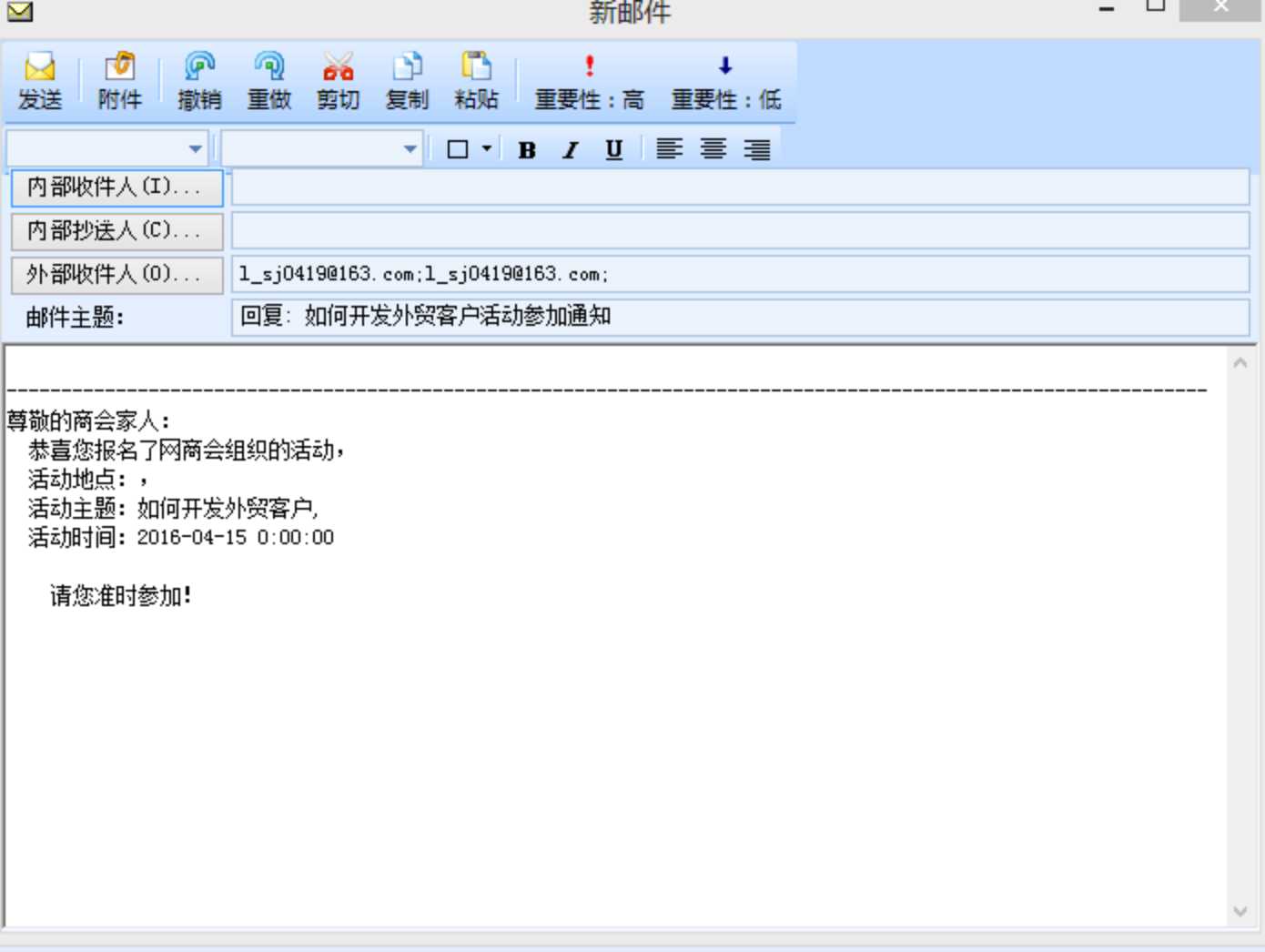Image resolution: width=1265 pixels, height=952 pixels.
Task: Click the square color swatch
Action: click(x=458, y=149)
